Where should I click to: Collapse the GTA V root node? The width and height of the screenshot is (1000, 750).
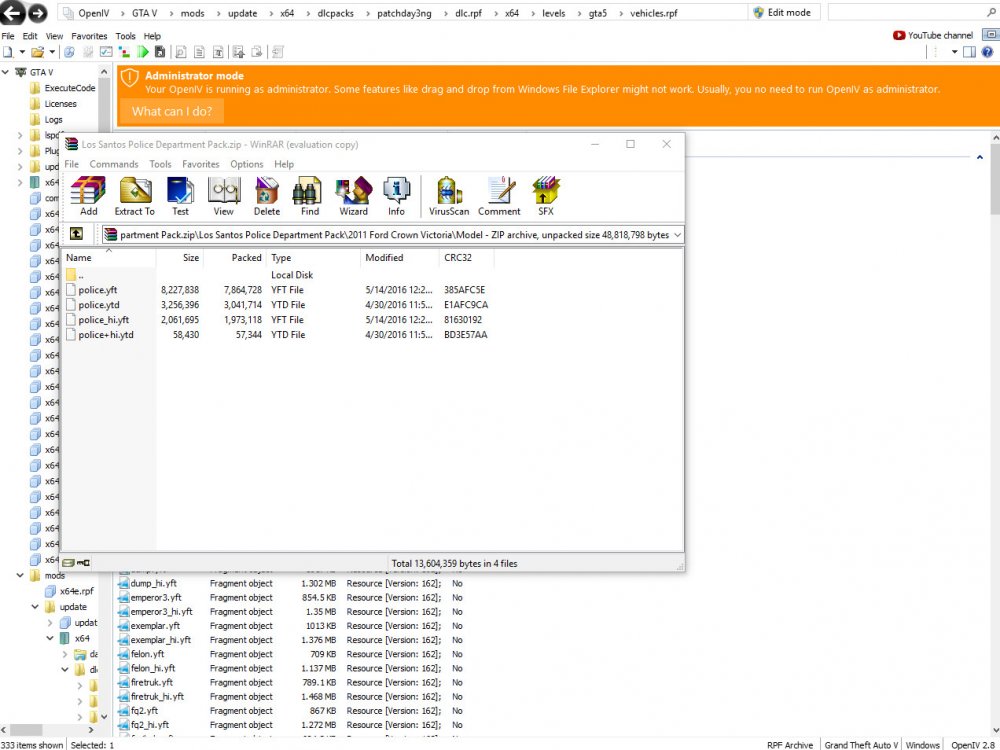(x=7, y=72)
